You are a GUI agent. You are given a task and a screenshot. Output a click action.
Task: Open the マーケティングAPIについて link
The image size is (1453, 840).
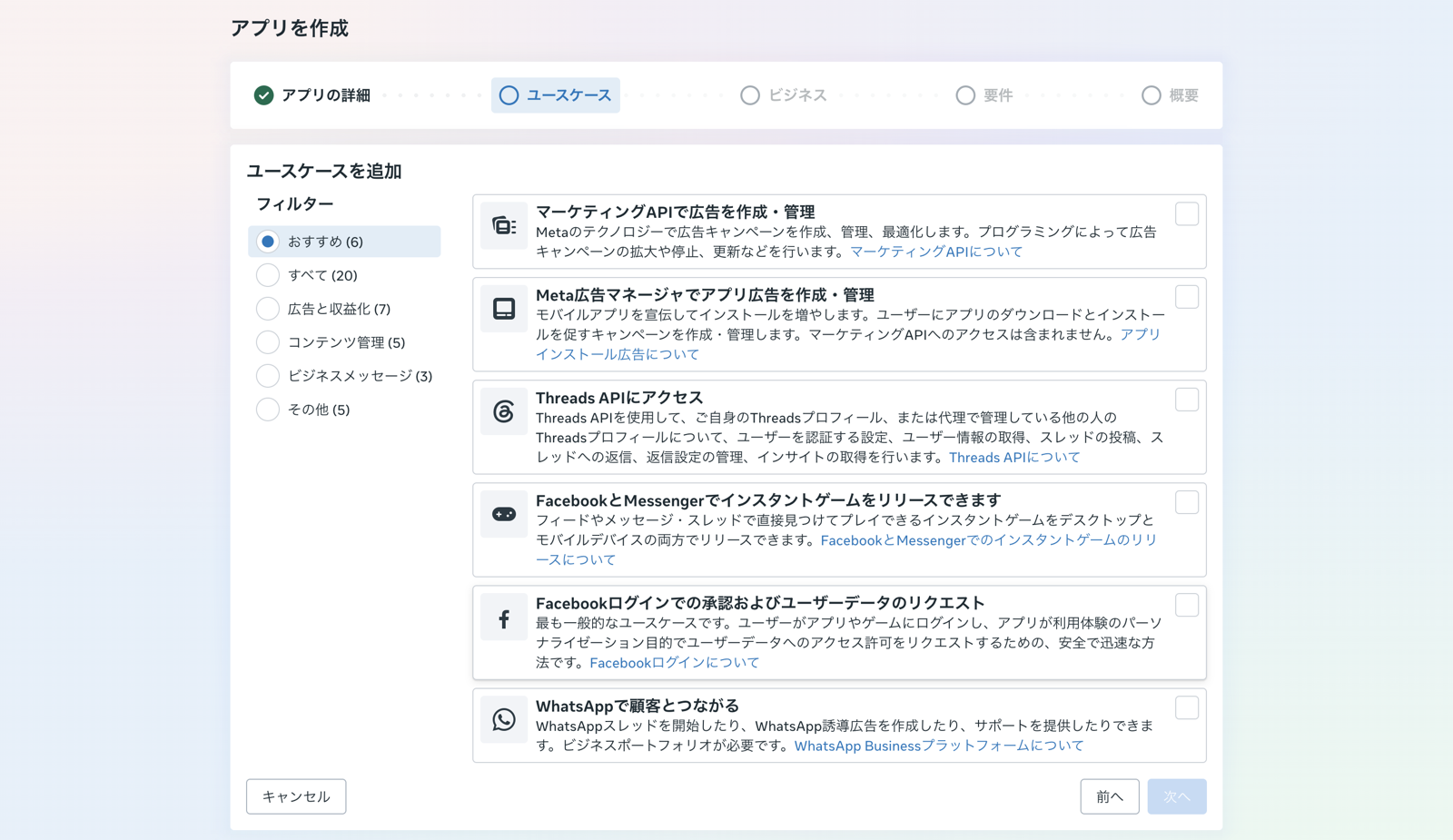coord(936,252)
